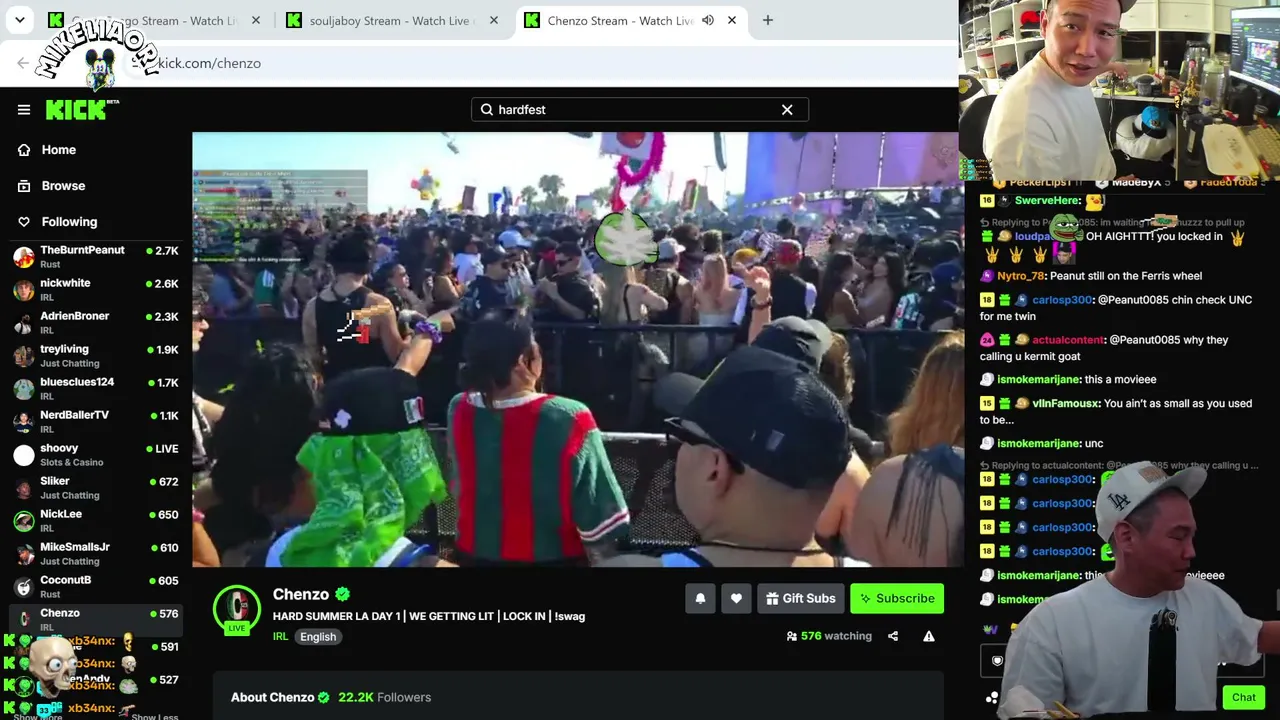
Task: Open bluesclues124 channel in the sidebar
Action: pyautogui.click(x=96, y=389)
